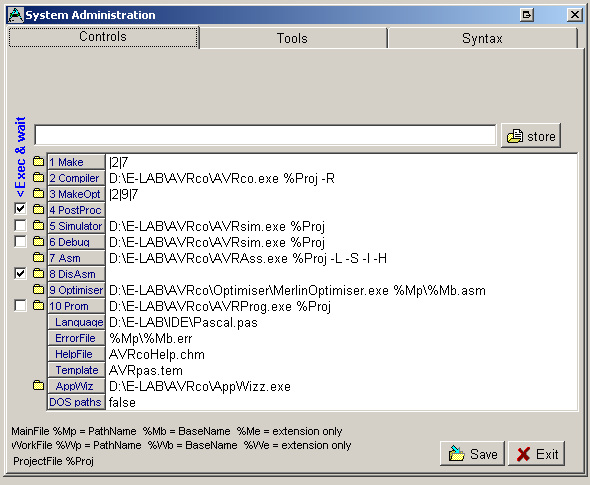Uncheck Exec & wait for 4 PostProc
Image resolution: width=590 pixels, height=485 pixels.
coord(20,209)
